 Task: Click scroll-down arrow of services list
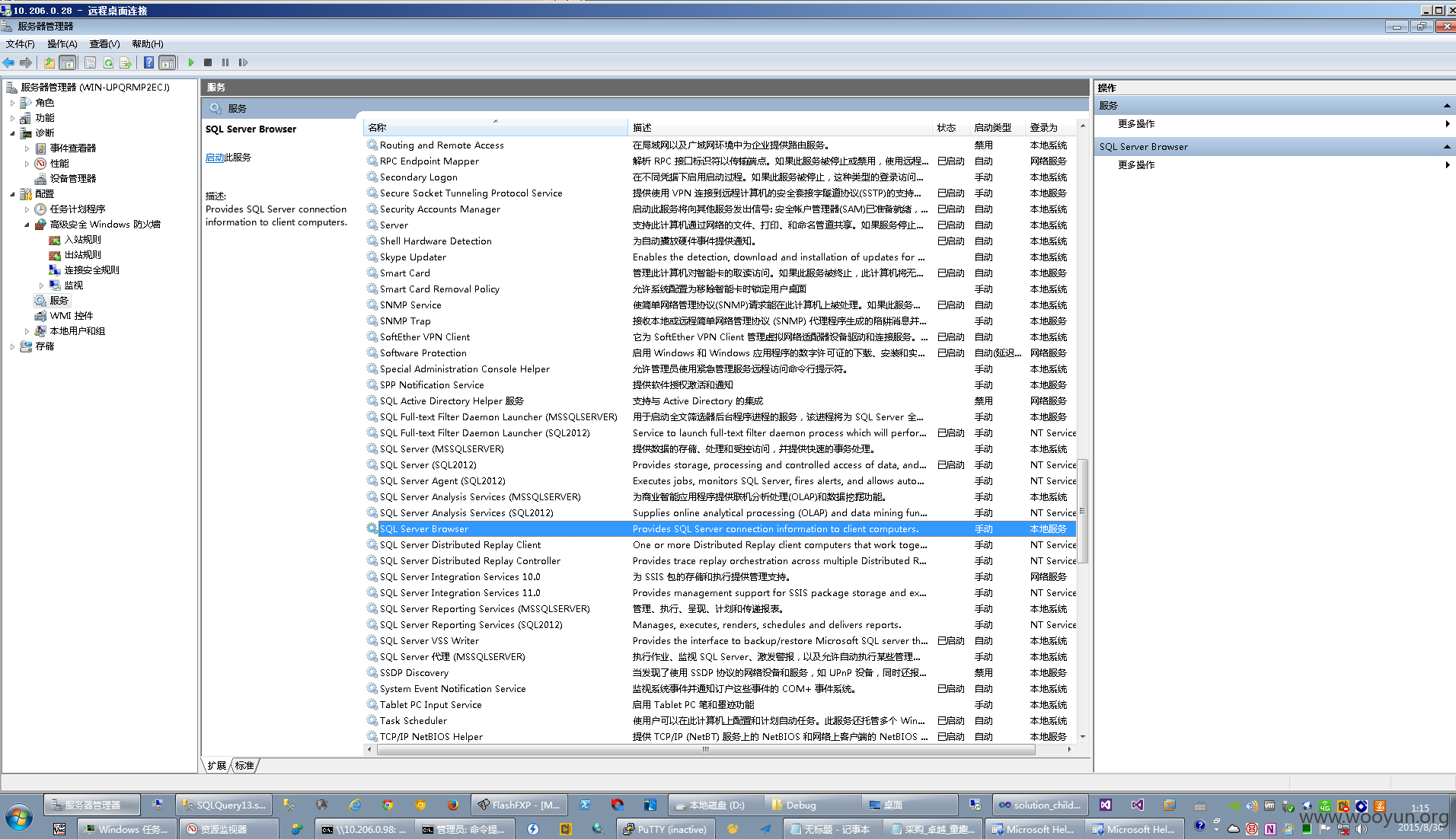click(1082, 737)
